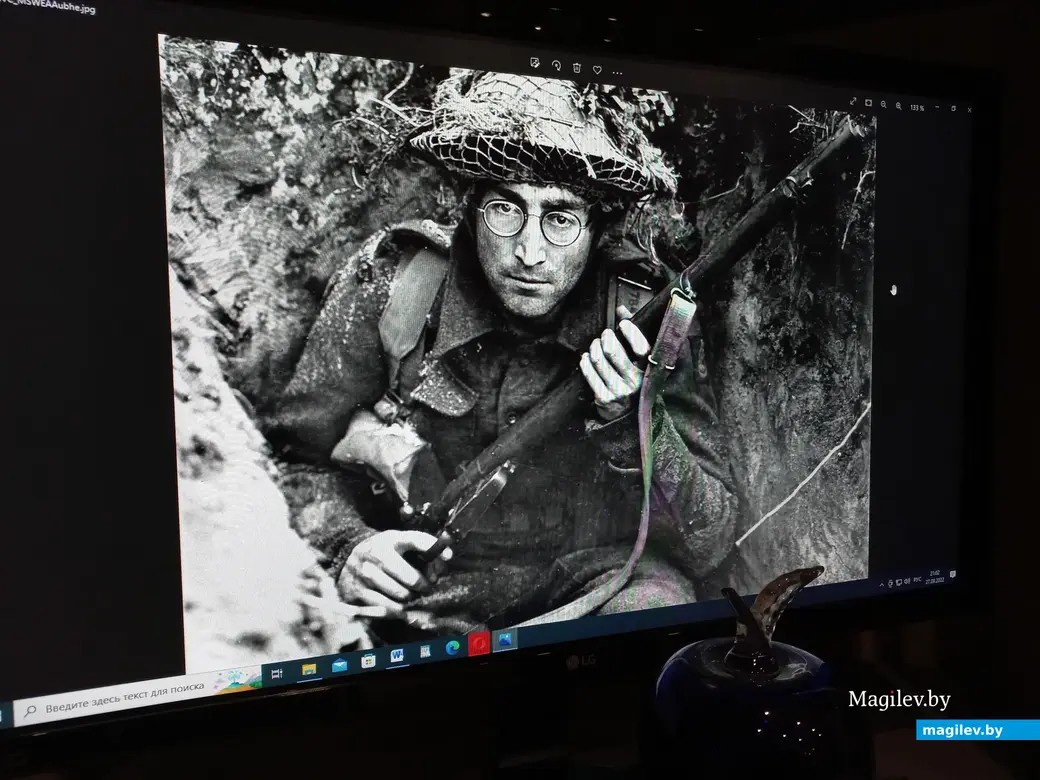Click the fit-to-window icon
Screen dimensions: 1040x780
point(868,102)
